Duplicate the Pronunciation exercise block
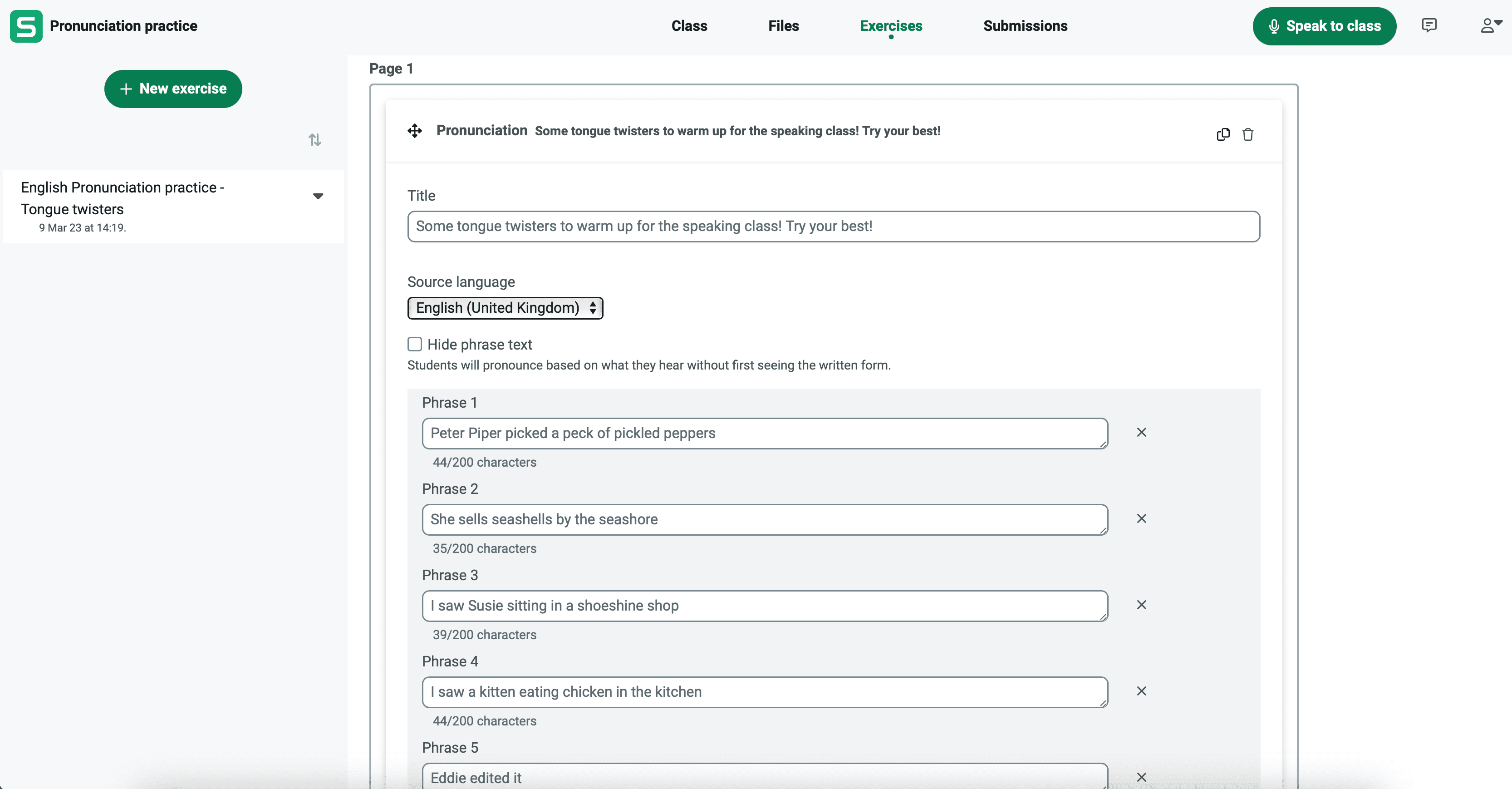This screenshot has width=1512, height=789. coord(1223,134)
